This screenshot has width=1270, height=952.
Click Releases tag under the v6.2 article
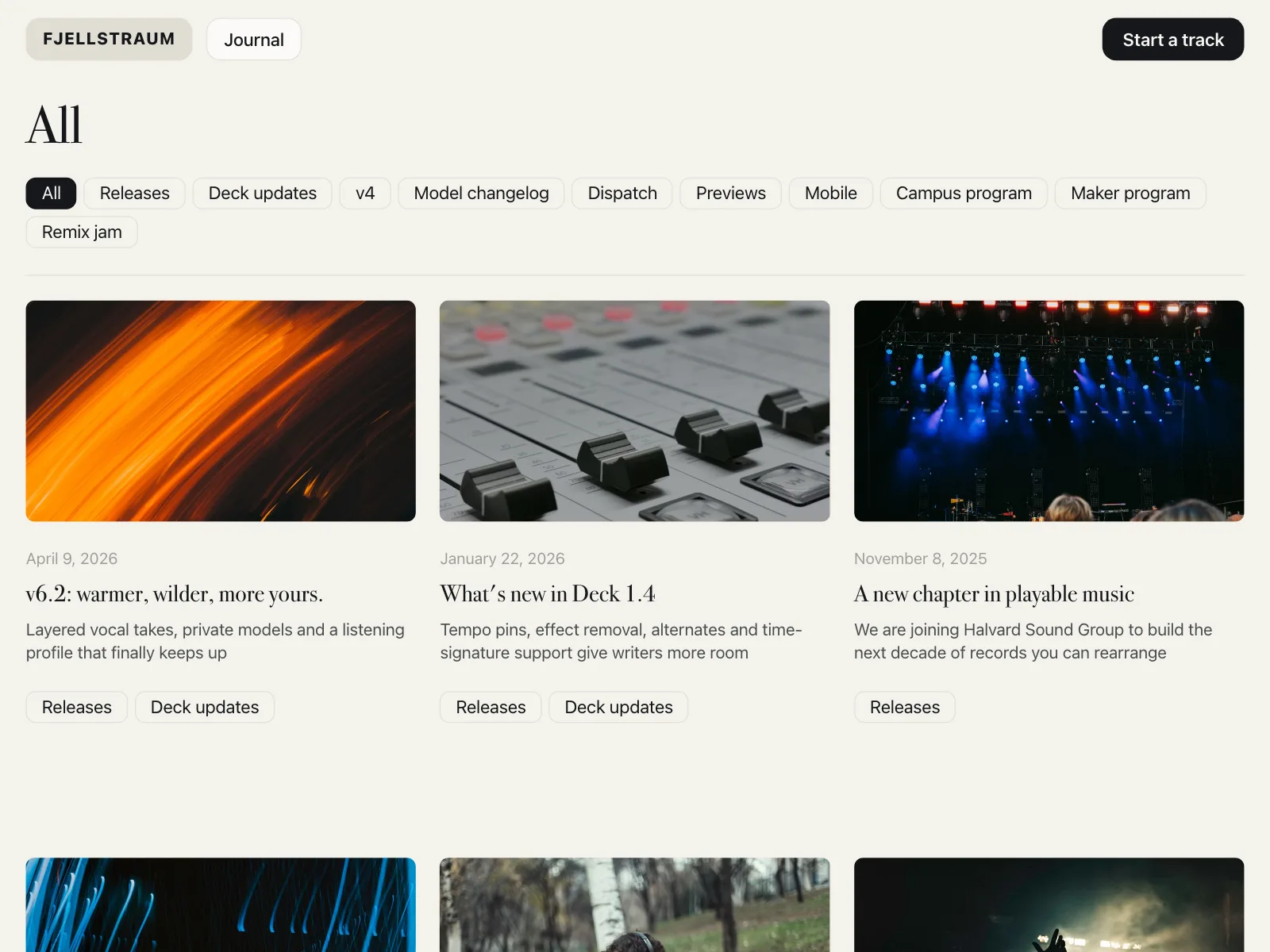point(77,707)
